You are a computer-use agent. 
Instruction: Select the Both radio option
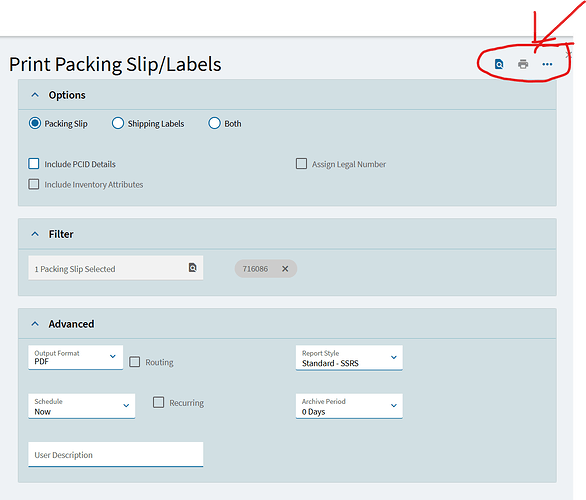[x=214, y=123]
